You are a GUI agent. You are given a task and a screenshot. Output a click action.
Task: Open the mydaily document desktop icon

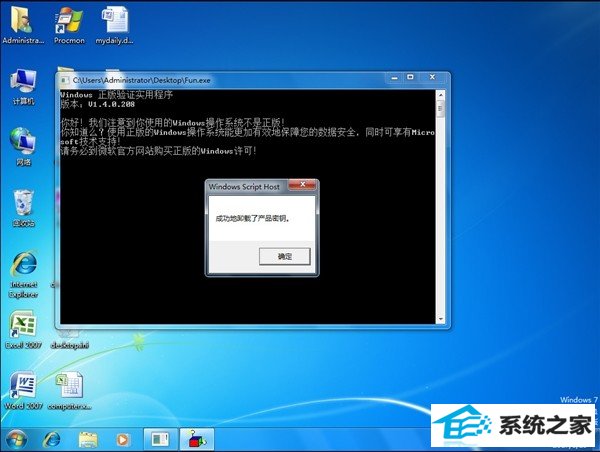click(x=114, y=25)
